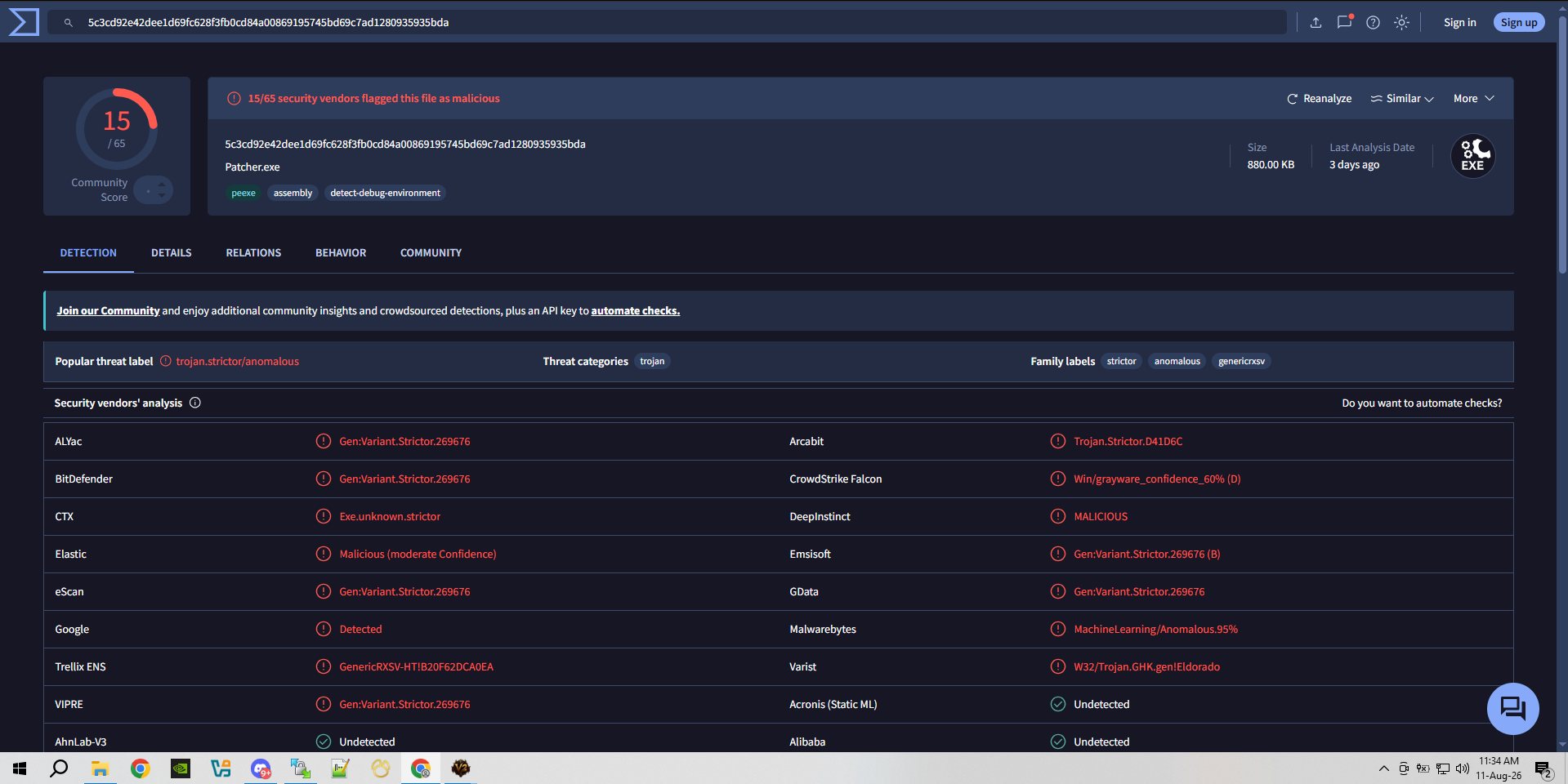Screen dimensions: 1568x784
Task: Open the Windows notification center
Action: pyautogui.click(x=1543, y=768)
